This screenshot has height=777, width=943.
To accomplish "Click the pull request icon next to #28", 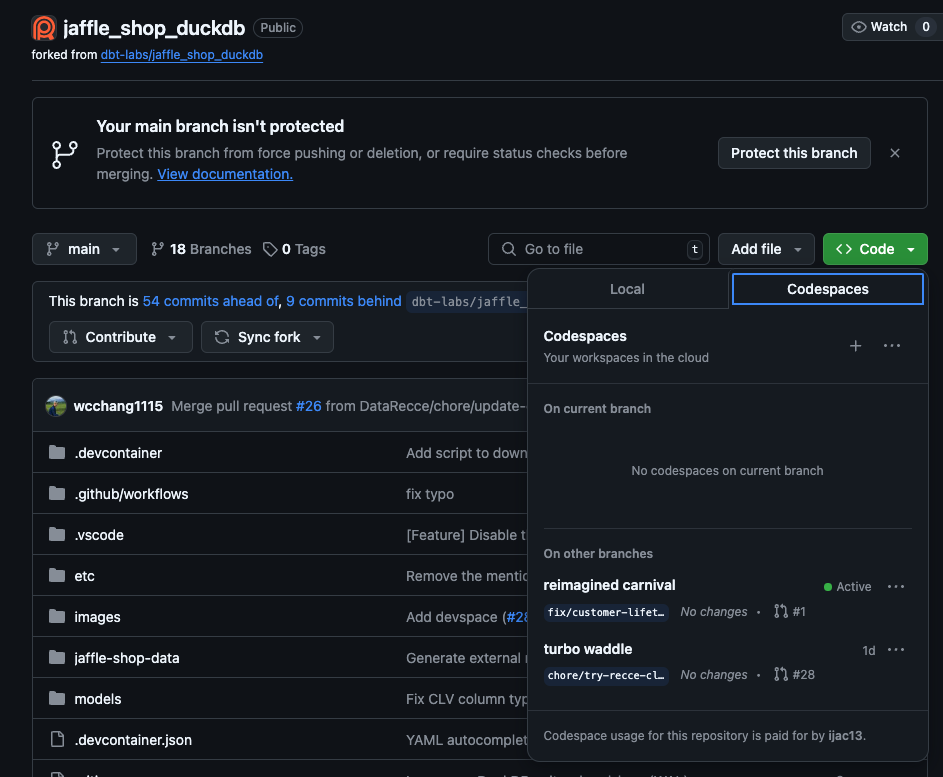I will click(x=781, y=675).
